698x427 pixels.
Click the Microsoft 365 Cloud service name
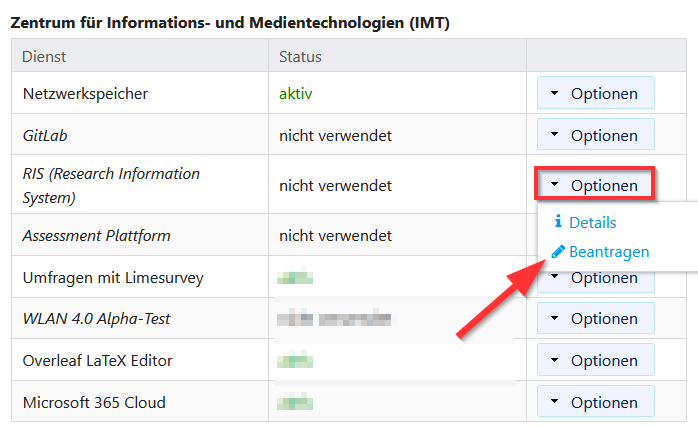(x=94, y=403)
